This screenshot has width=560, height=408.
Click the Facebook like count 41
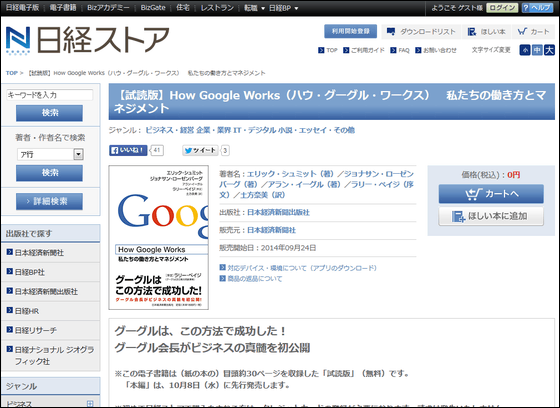(157, 150)
